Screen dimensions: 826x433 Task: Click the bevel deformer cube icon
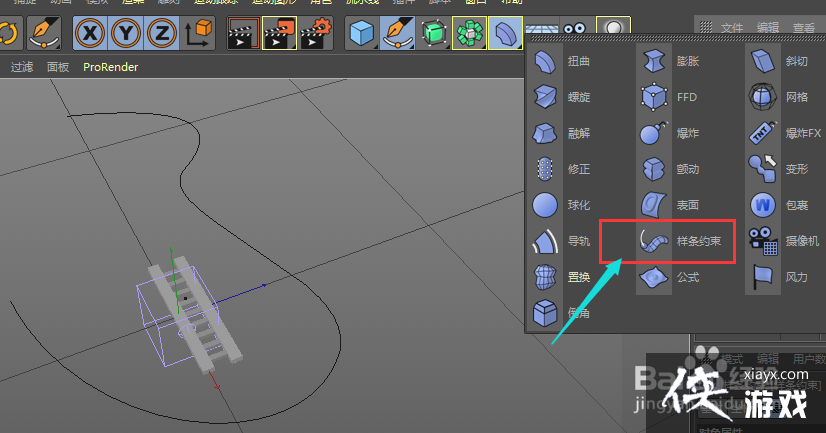click(545, 313)
